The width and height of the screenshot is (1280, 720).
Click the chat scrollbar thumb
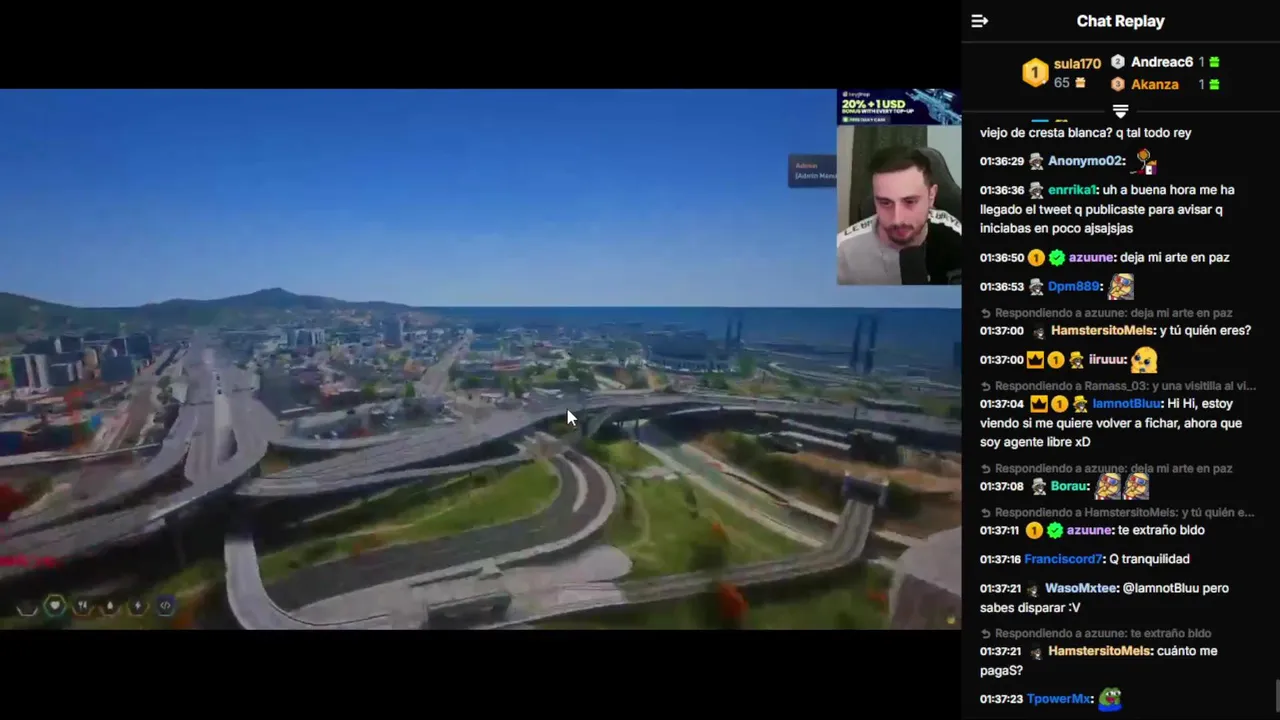point(1277,698)
